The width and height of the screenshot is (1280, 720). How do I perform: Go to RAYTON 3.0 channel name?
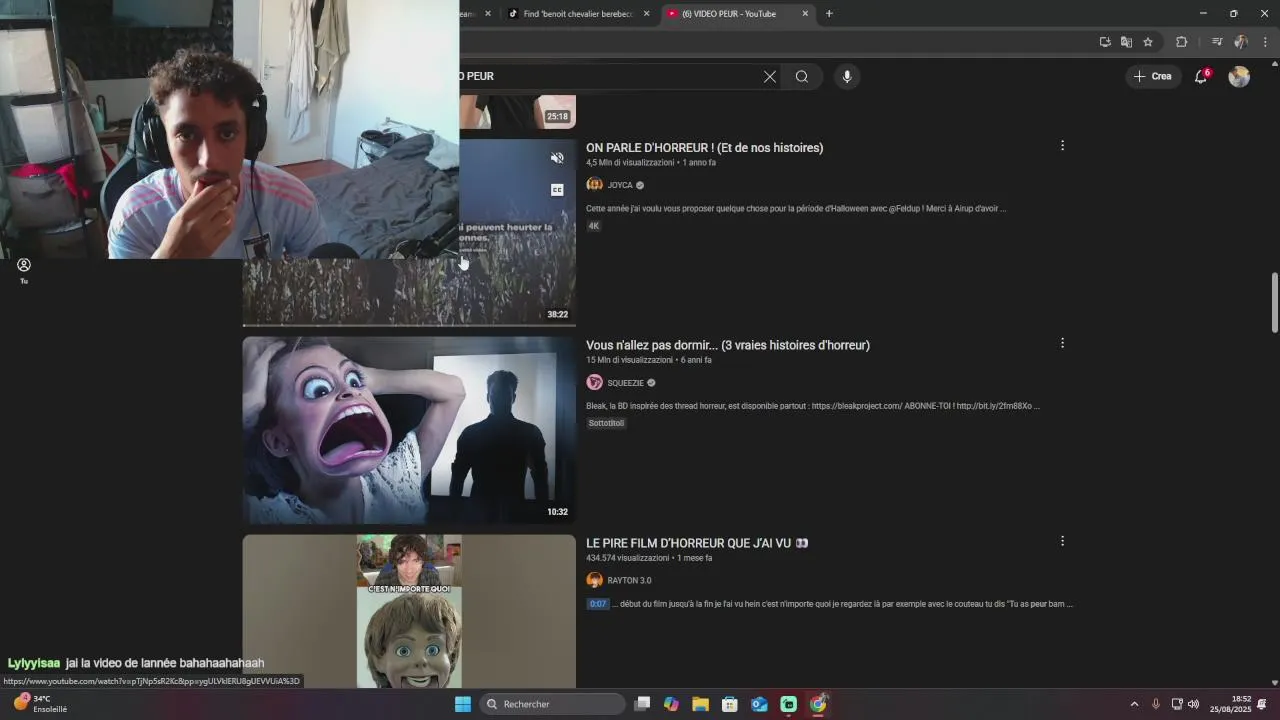tap(629, 580)
